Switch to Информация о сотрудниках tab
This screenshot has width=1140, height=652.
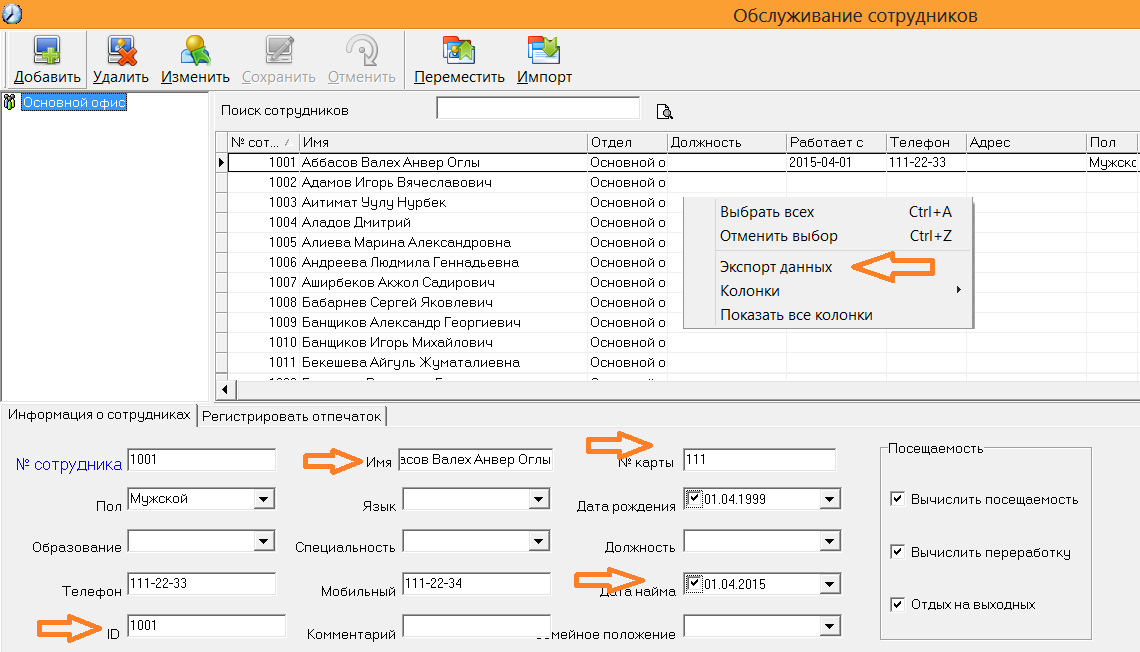99,415
